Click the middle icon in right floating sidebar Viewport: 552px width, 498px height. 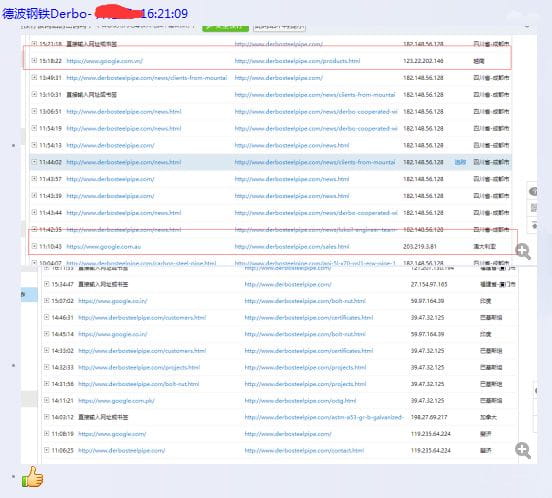(534, 208)
